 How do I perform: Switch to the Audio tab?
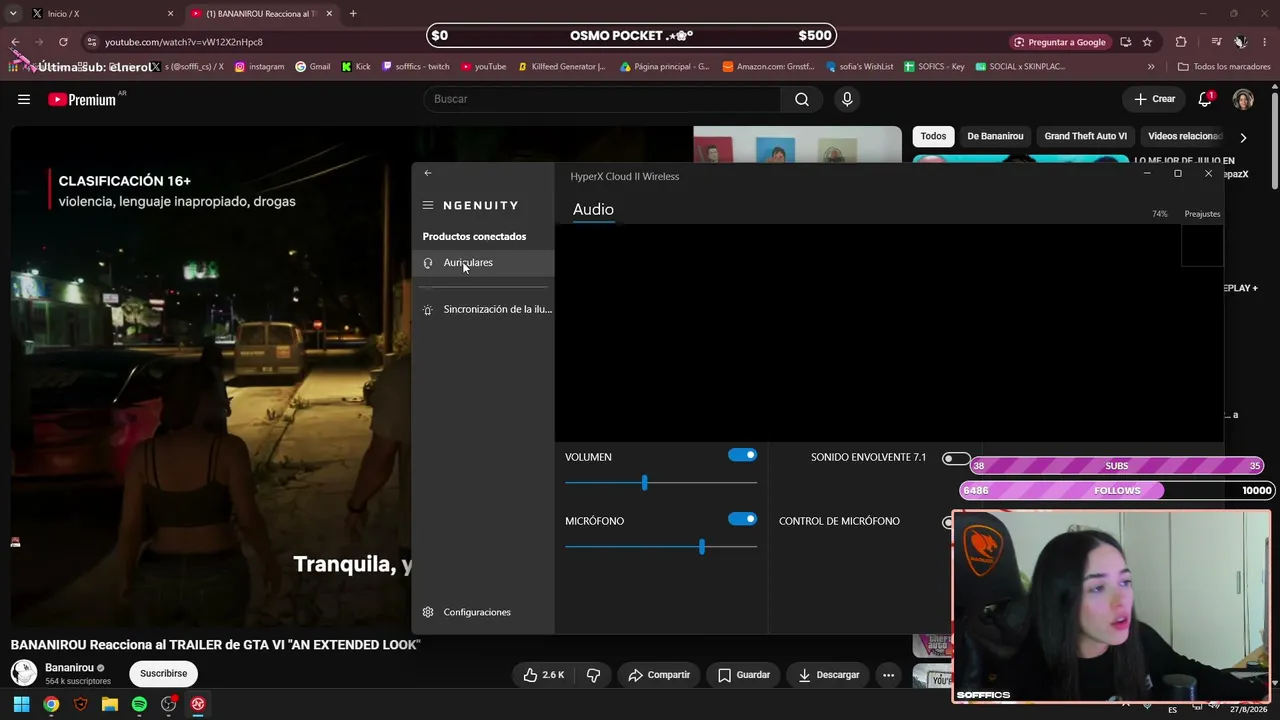click(x=593, y=209)
